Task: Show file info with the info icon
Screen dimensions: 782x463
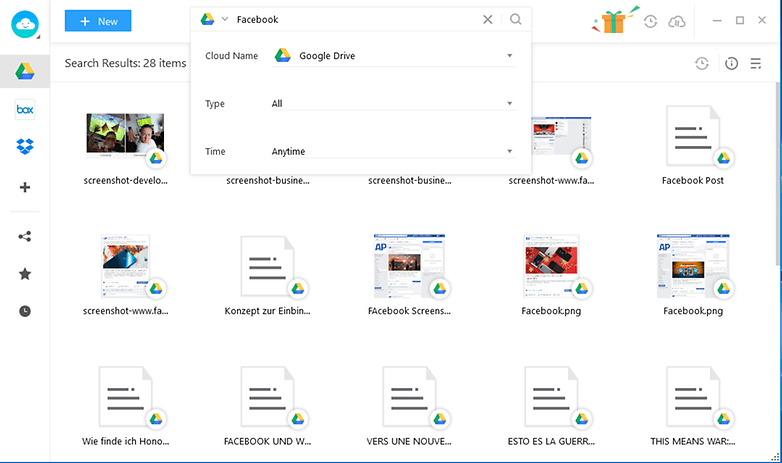Action: point(732,63)
